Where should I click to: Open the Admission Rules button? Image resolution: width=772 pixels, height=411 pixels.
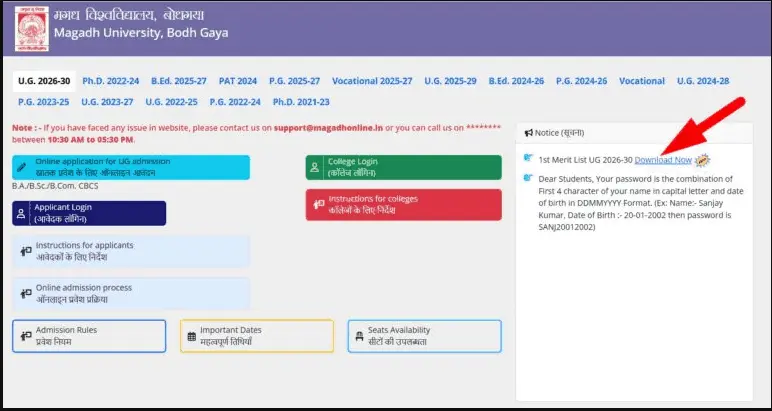pyautogui.click(x=89, y=336)
